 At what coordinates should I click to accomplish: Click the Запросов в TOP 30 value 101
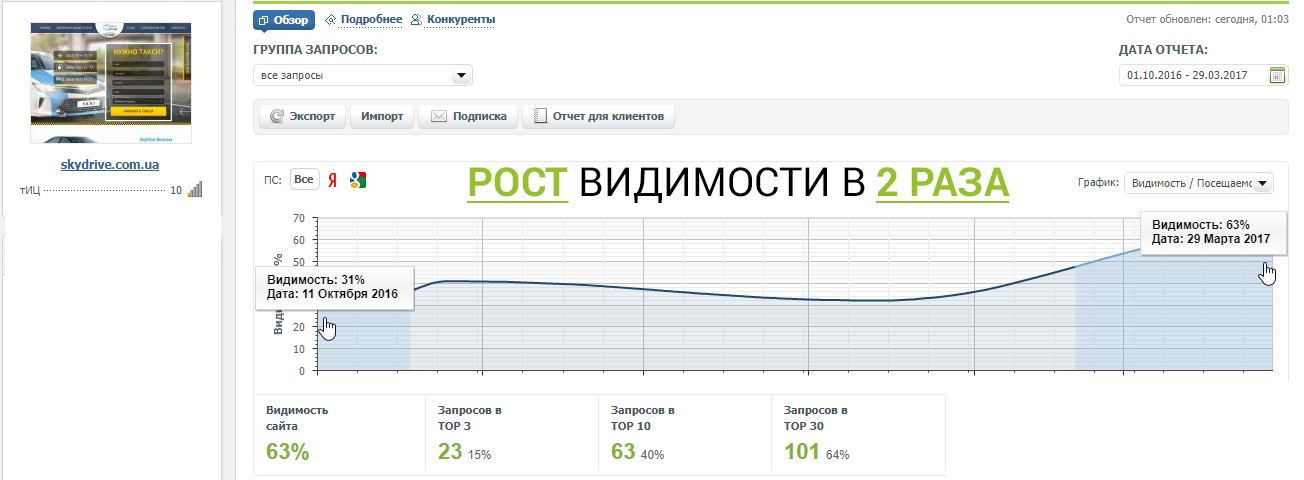pyautogui.click(x=802, y=452)
